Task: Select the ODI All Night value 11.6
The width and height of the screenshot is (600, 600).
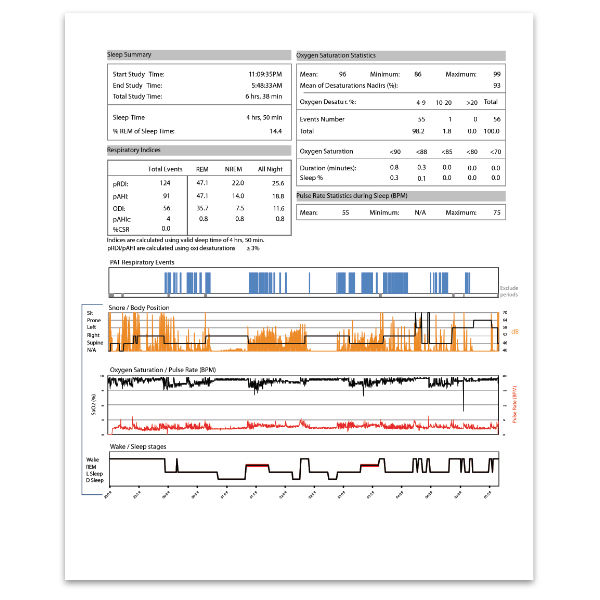Action: (279, 209)
